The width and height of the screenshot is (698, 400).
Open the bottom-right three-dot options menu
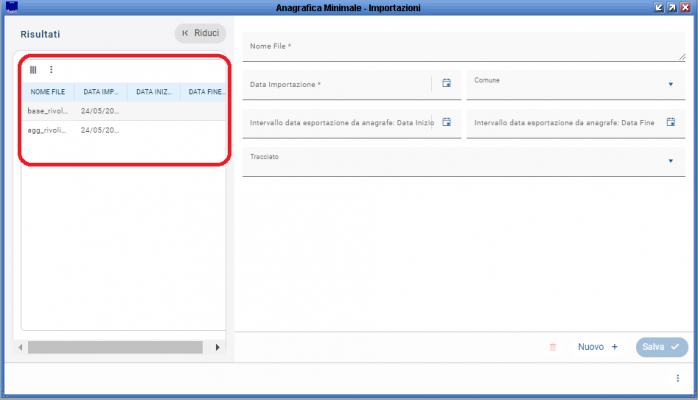point(678,378)
